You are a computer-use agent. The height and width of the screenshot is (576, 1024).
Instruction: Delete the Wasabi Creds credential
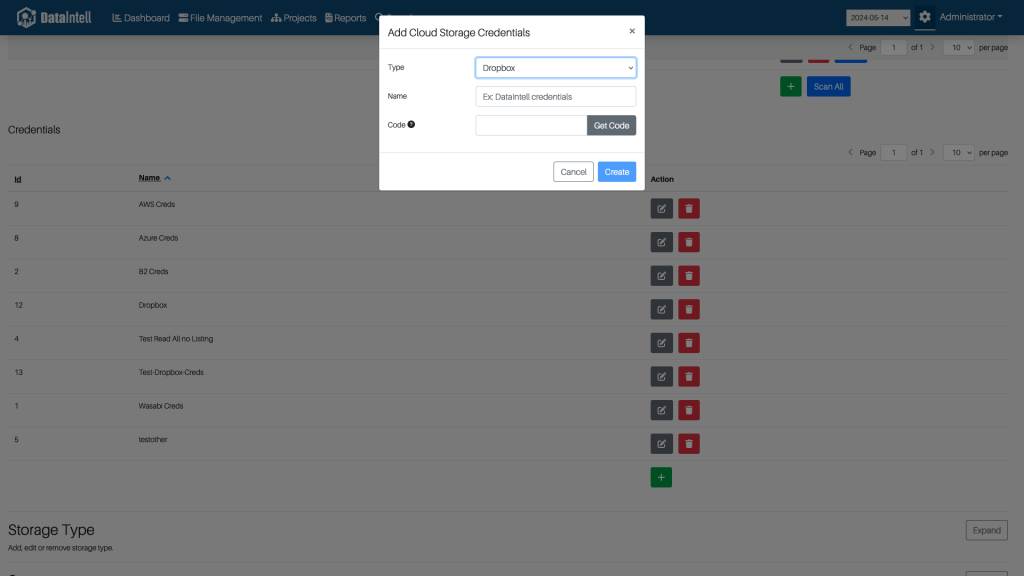pyautogui.click(x=688, y=410)
